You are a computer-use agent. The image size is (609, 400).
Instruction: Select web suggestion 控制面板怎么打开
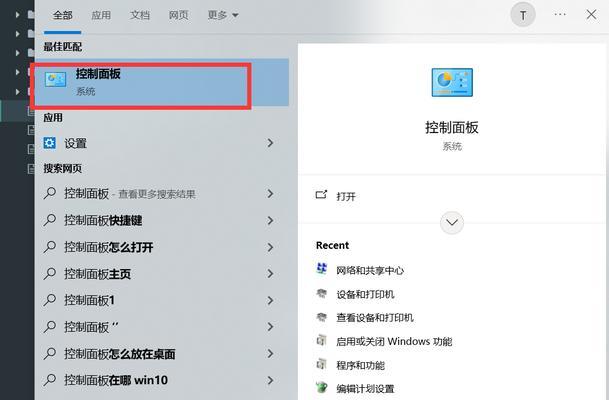point(108,247)
